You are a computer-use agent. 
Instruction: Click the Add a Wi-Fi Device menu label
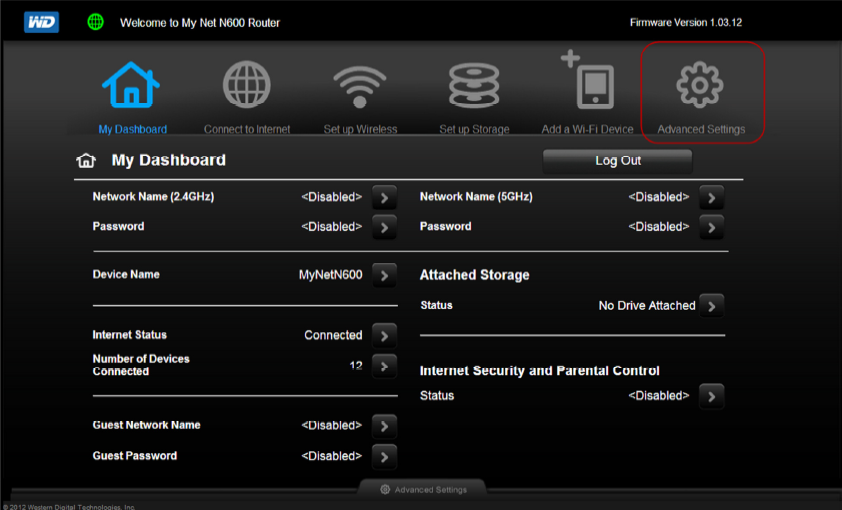point(587,129)
